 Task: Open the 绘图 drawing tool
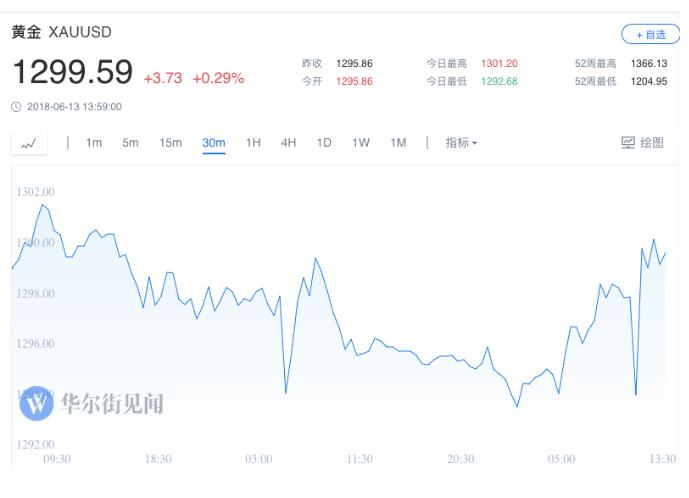[x=642, y=143]
